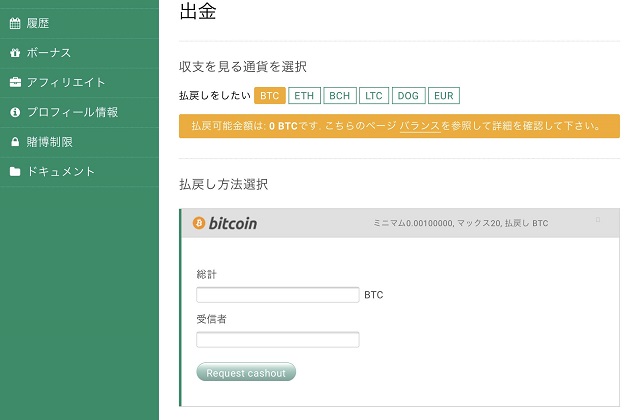Focus the 総計 amount input field
Viewport: 640px width, 420px height.
pyautogui.click(x=278, y=295)
